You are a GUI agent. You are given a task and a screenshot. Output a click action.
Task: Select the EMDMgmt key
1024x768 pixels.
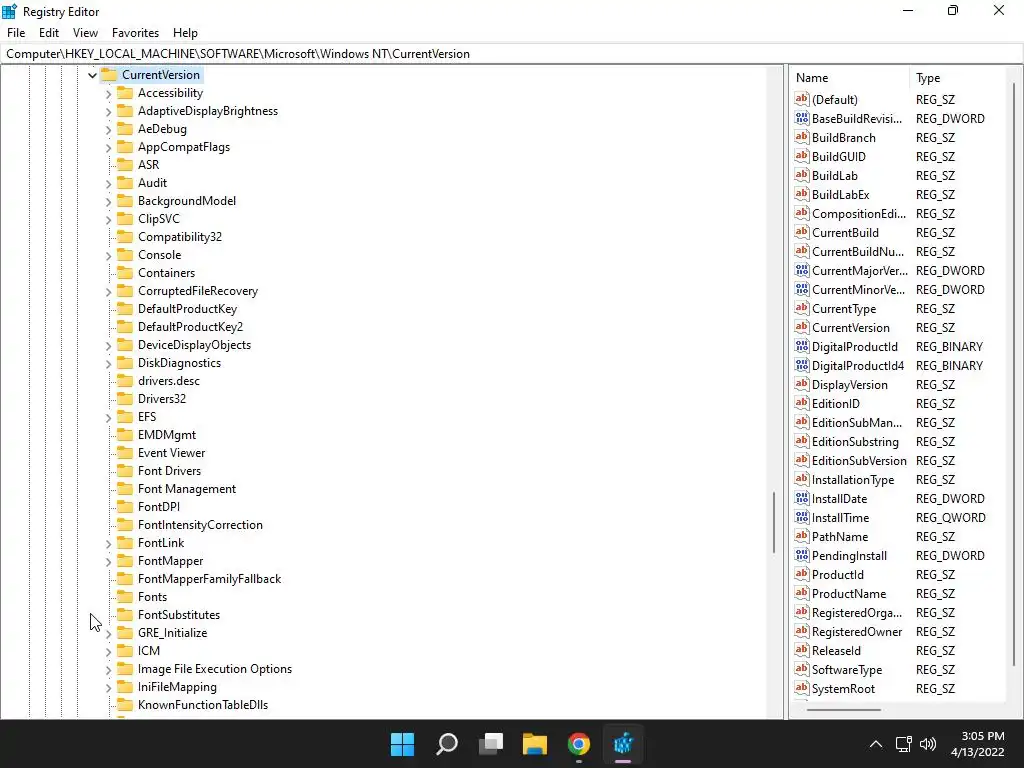[167, 434]
